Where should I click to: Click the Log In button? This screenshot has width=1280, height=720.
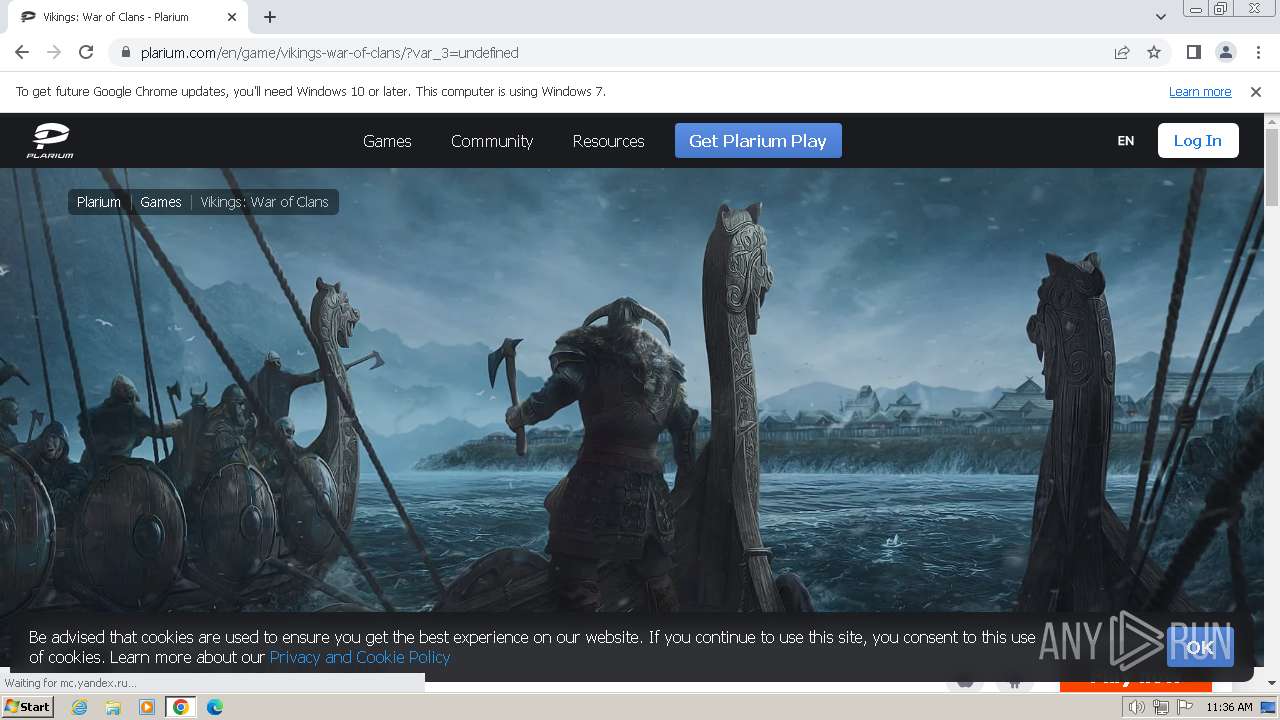[1198, 141]
